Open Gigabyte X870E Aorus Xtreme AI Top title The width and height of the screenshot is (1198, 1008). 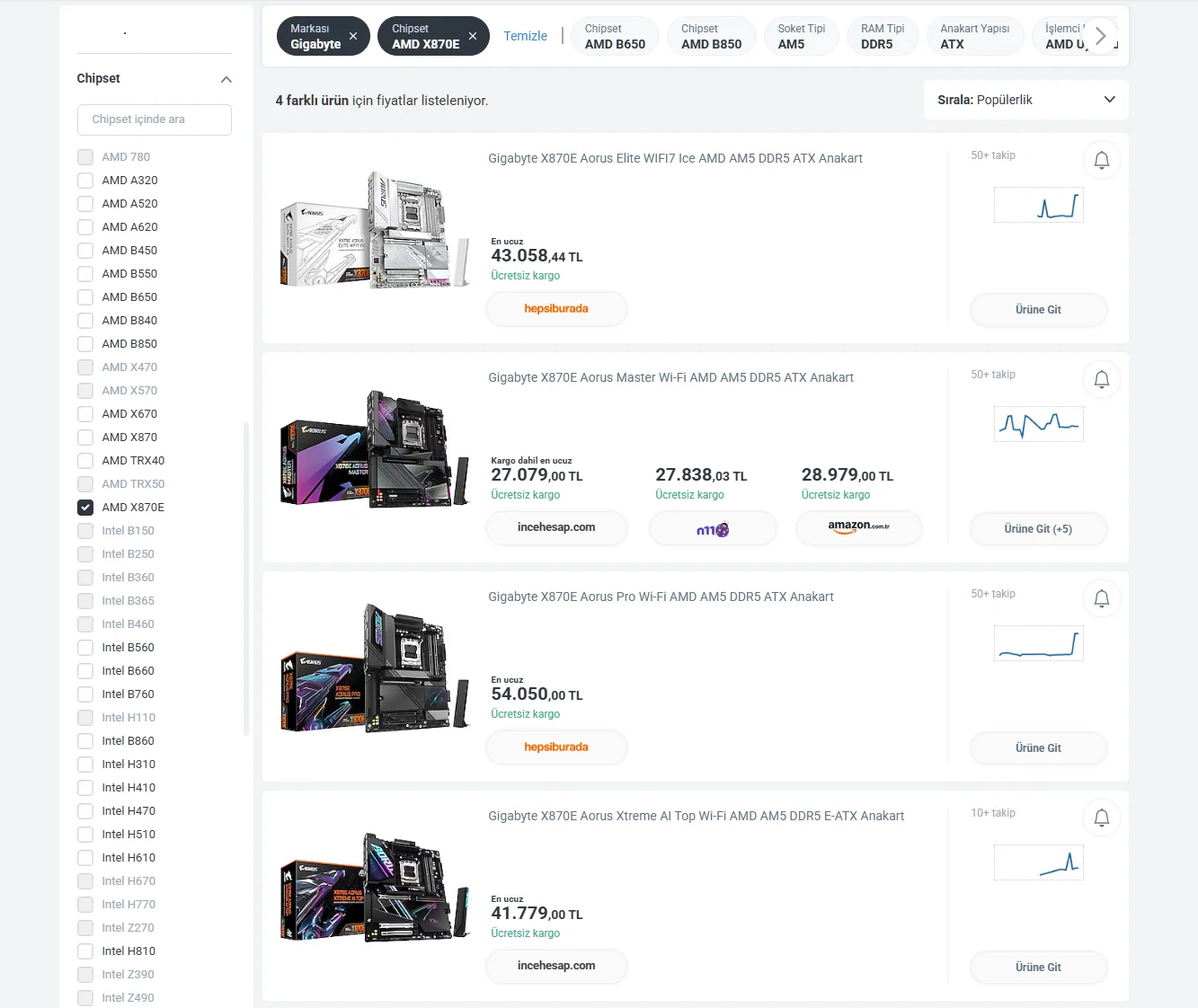[696, 816]
